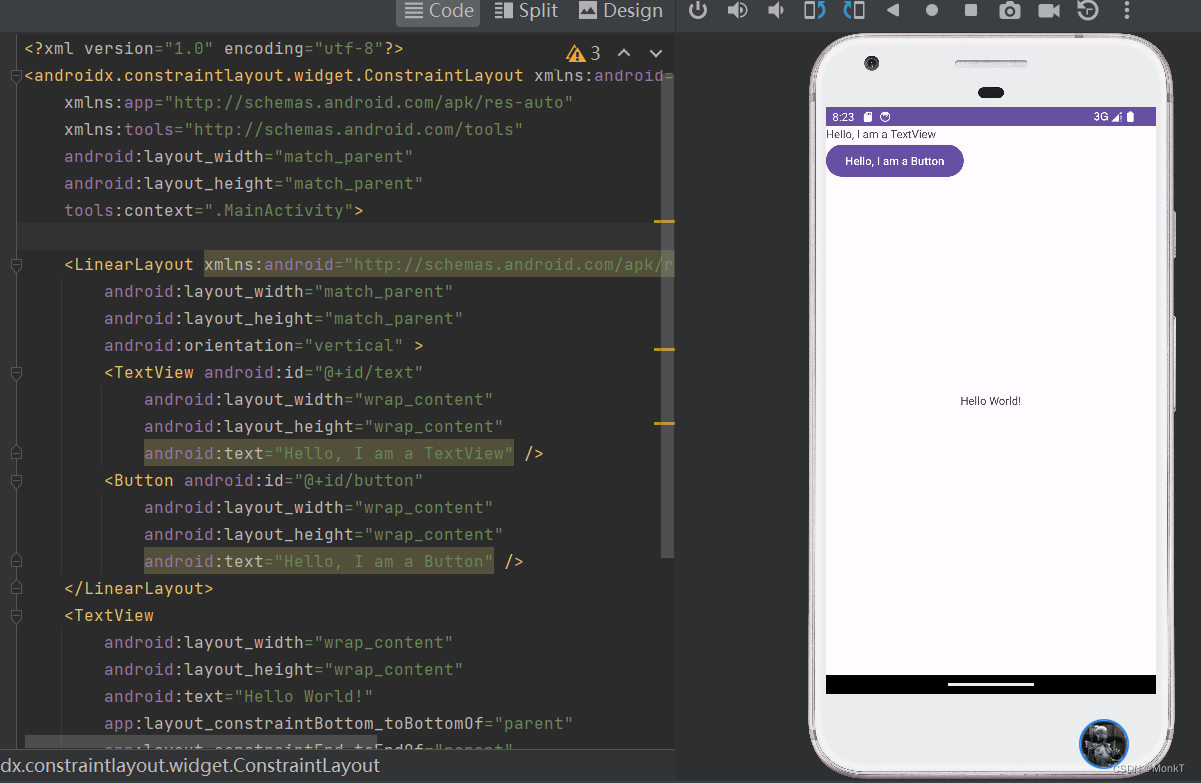The width and height of the screenshot is (1201, 783).
Task: Click the xmlns:app res-auto line
Action: 319,103
